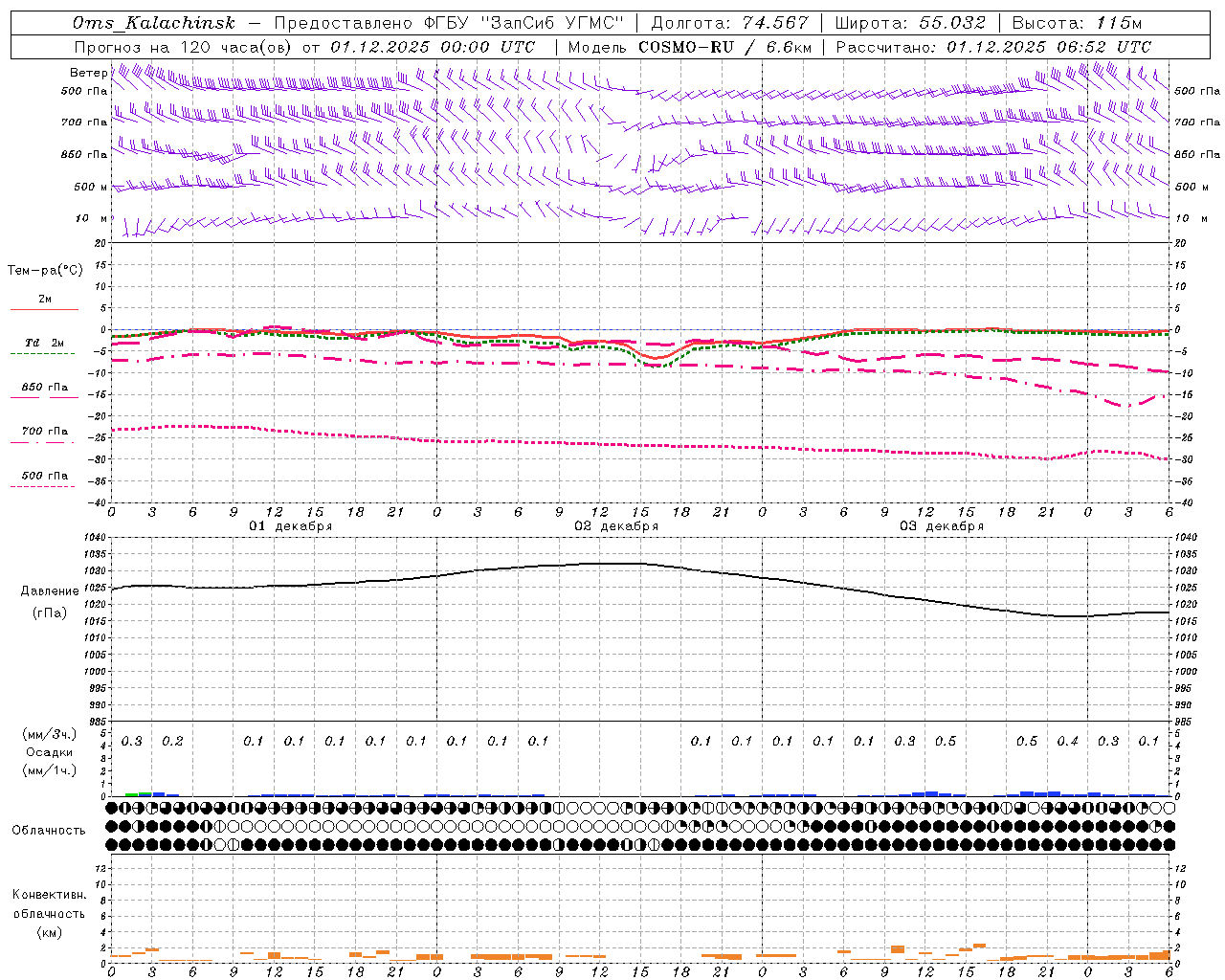Click the 0.2 precipitation amount value
The height and width of the screenshot is (980, 1225).
(172, 741)
